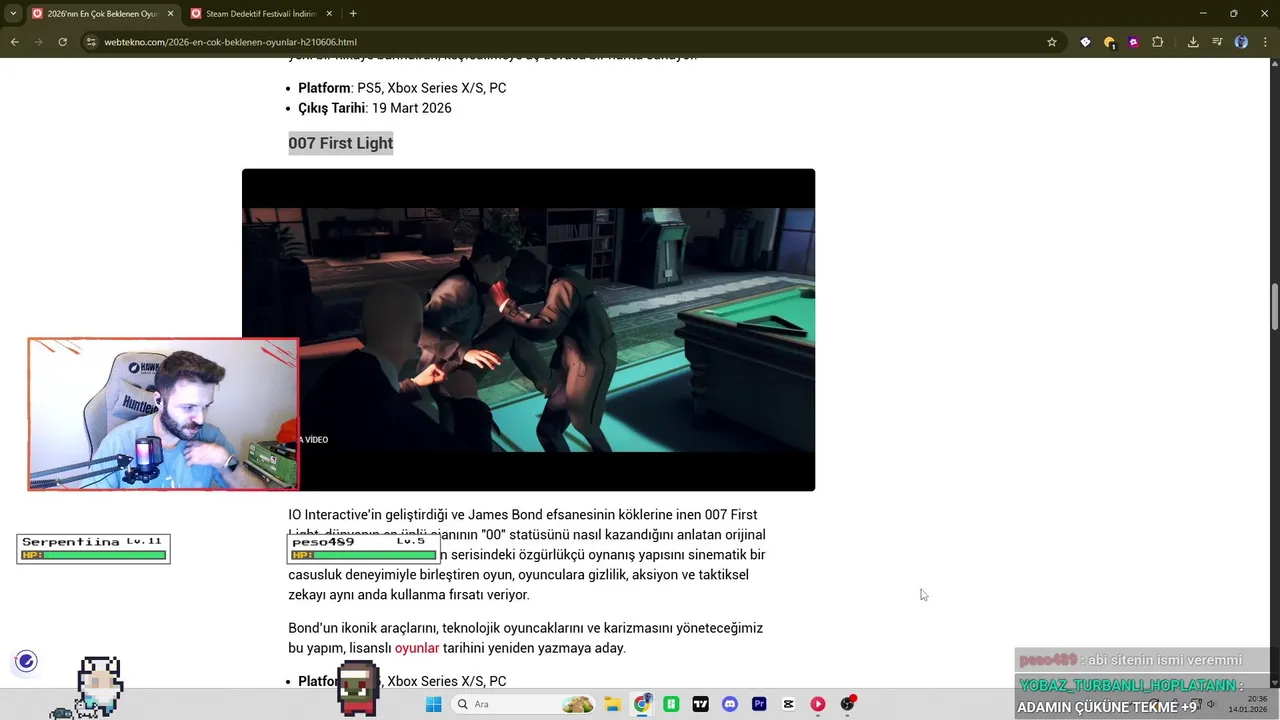1280x720 pixels.
Task: Click the streamer webcam overlay
Action: pyautogui.click(x=163, y=414)
